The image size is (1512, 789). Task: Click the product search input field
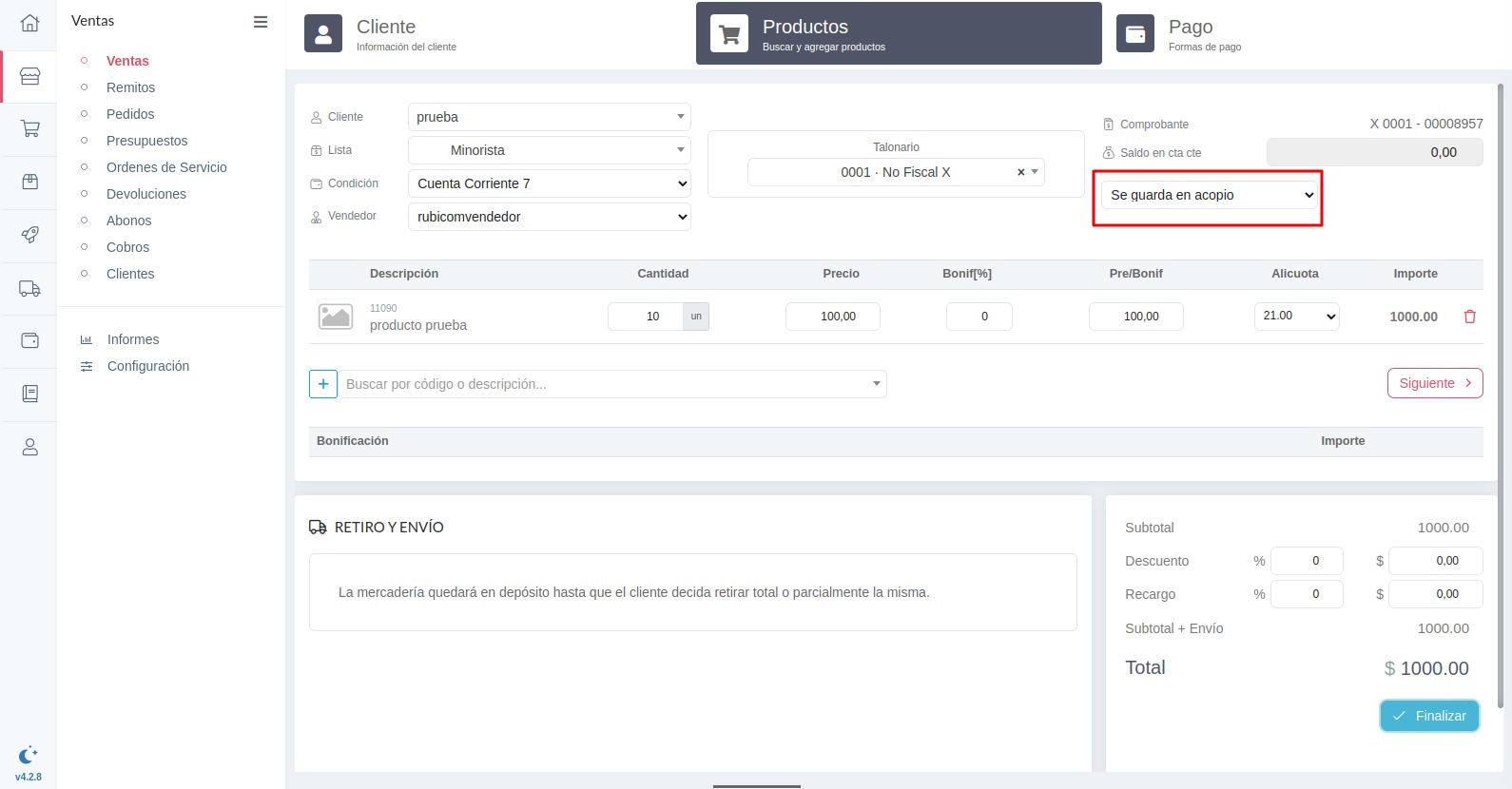[609, 384]
